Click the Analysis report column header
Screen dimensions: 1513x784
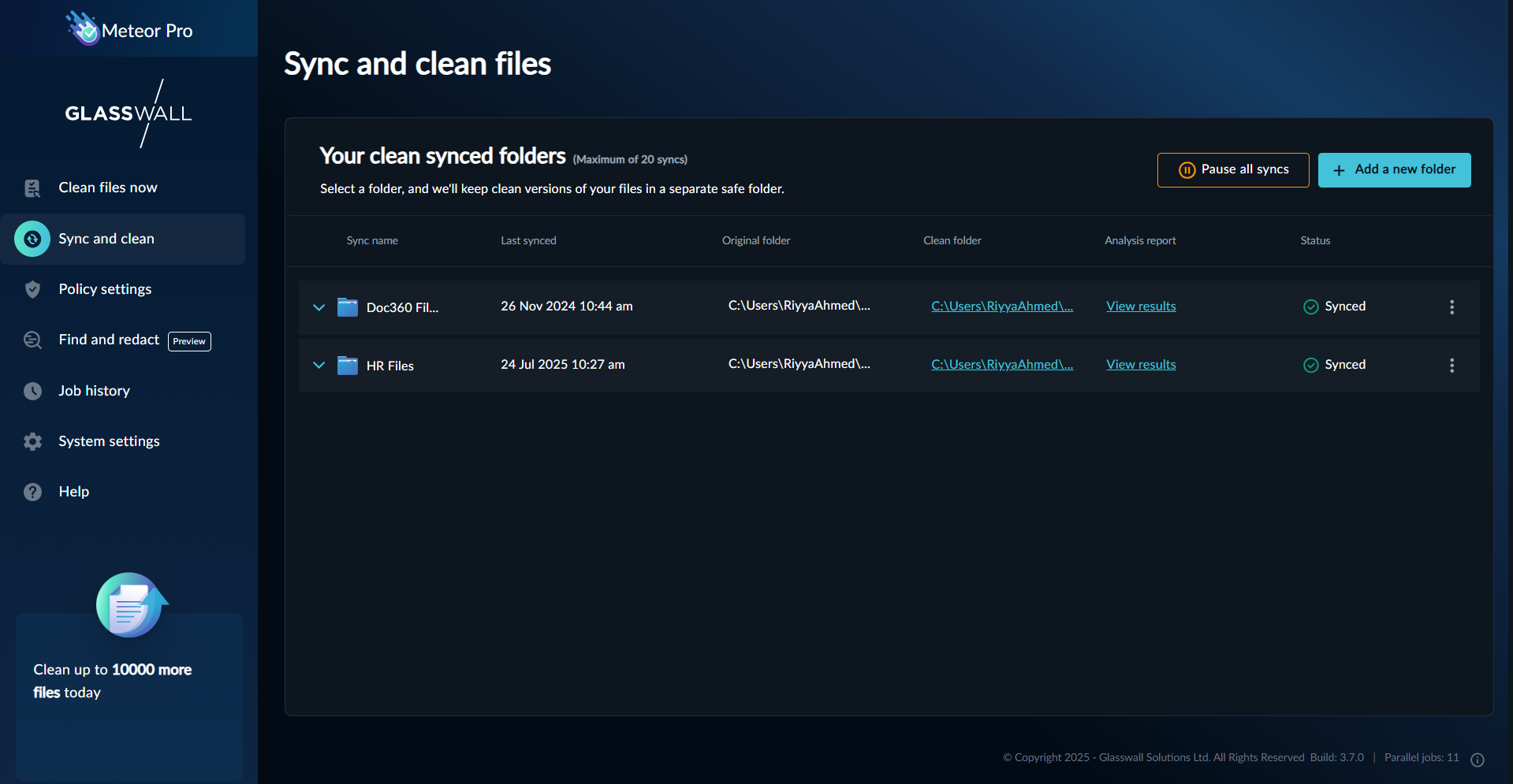(1140, 240)
